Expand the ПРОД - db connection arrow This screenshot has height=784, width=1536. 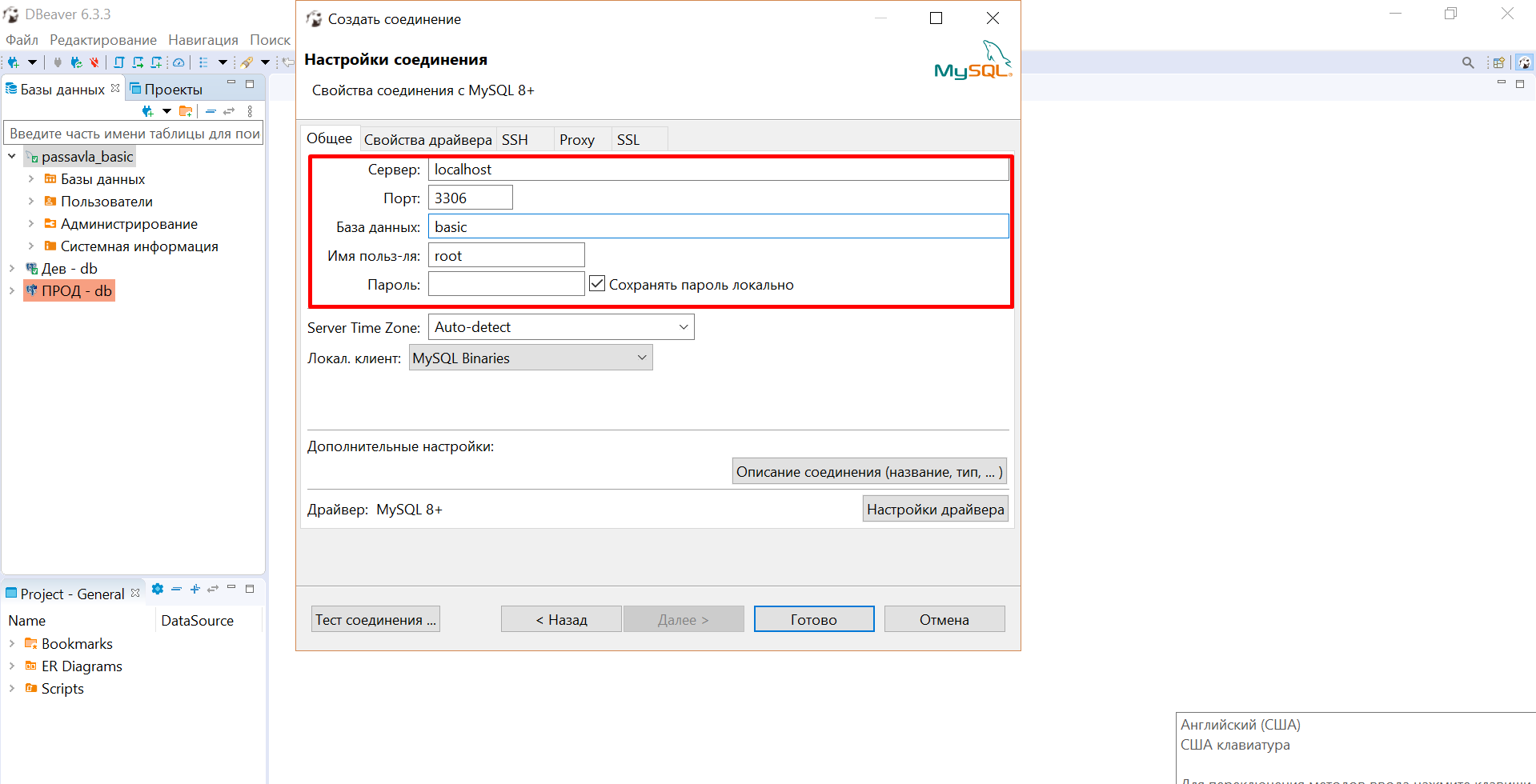click(x=12, y=290)
